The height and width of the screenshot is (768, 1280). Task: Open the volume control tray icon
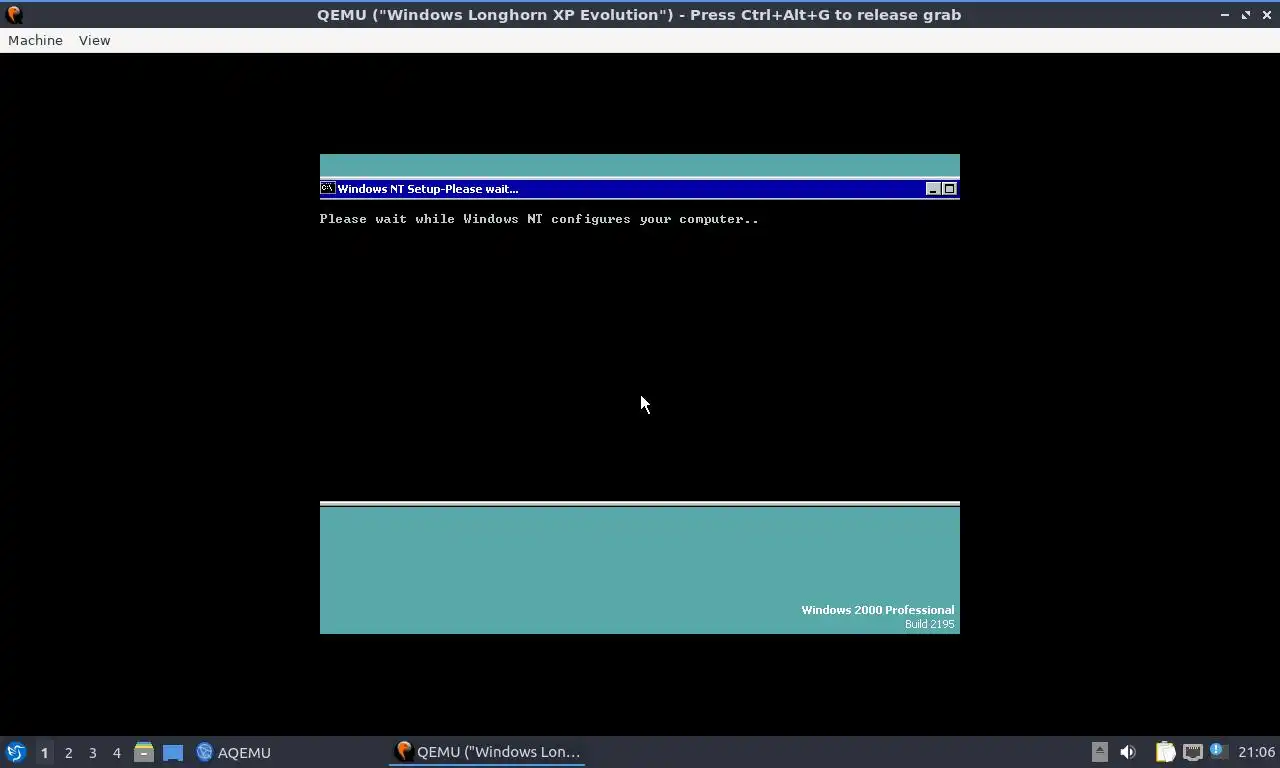click(x=1128, y=752)
